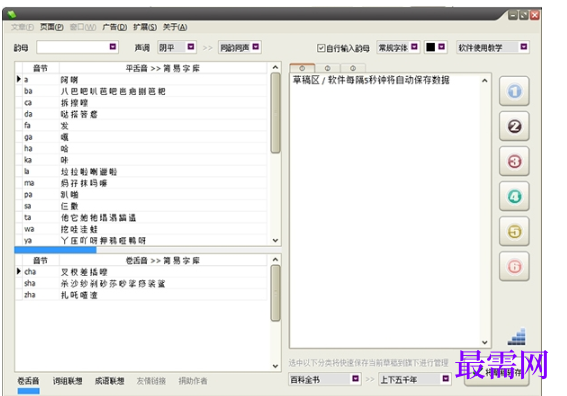Open the 扩展(S) menu
This screenshot has height=396, width=567.
[x=145, y=27]
